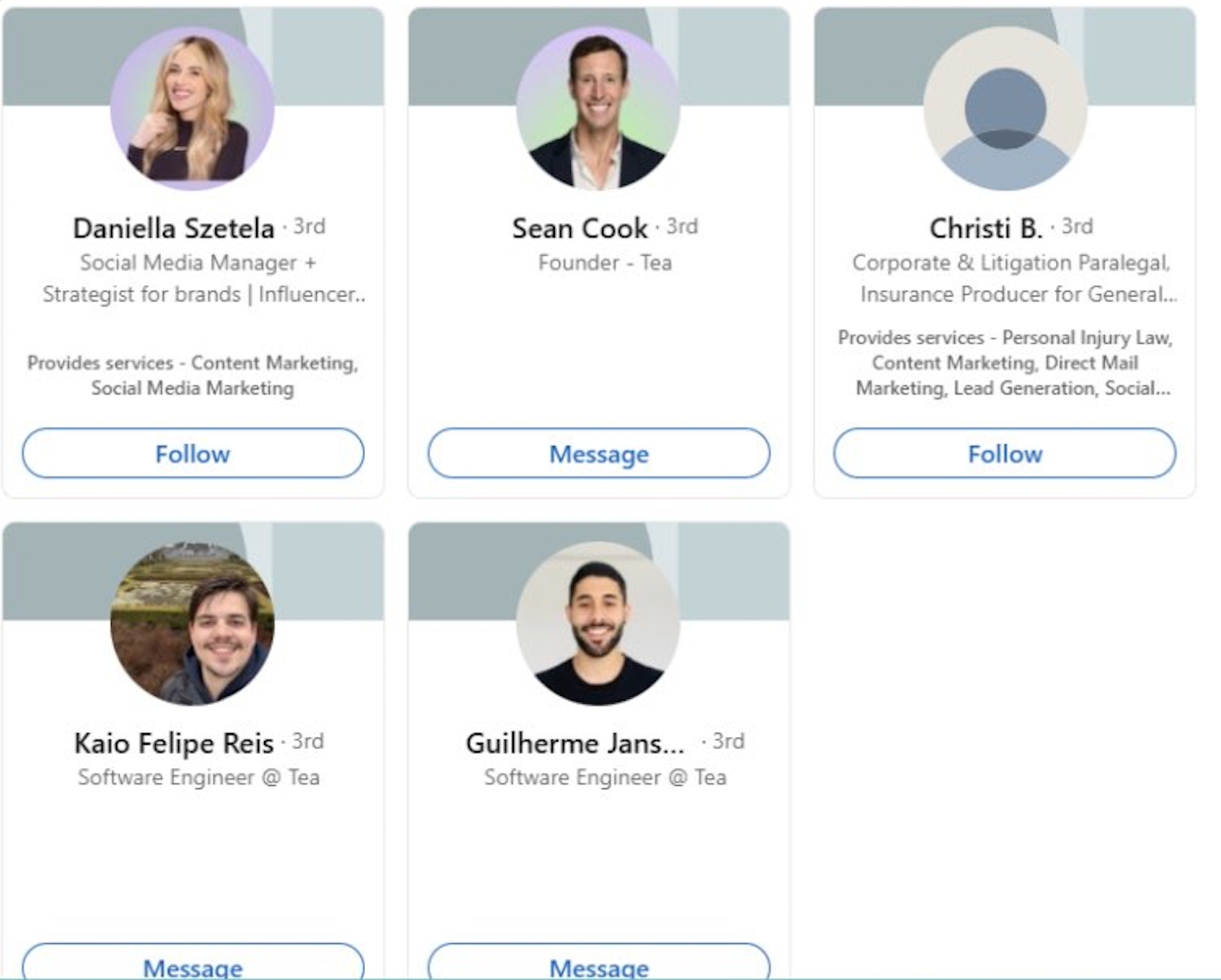
Task: Open the Daniella Szetela name link
Action: click(174, 228)
